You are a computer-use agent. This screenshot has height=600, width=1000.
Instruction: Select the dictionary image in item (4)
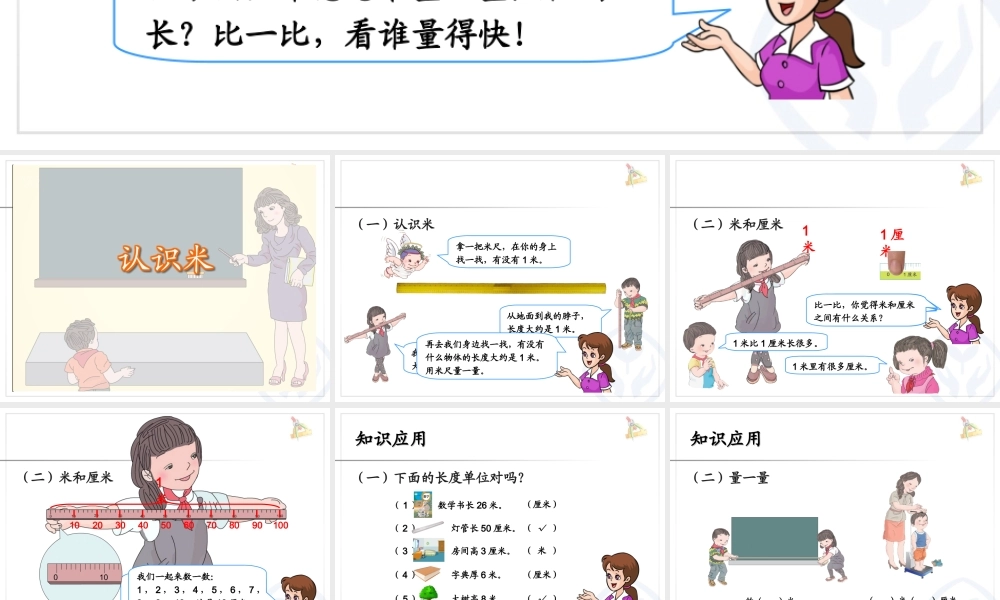point(428,573)
